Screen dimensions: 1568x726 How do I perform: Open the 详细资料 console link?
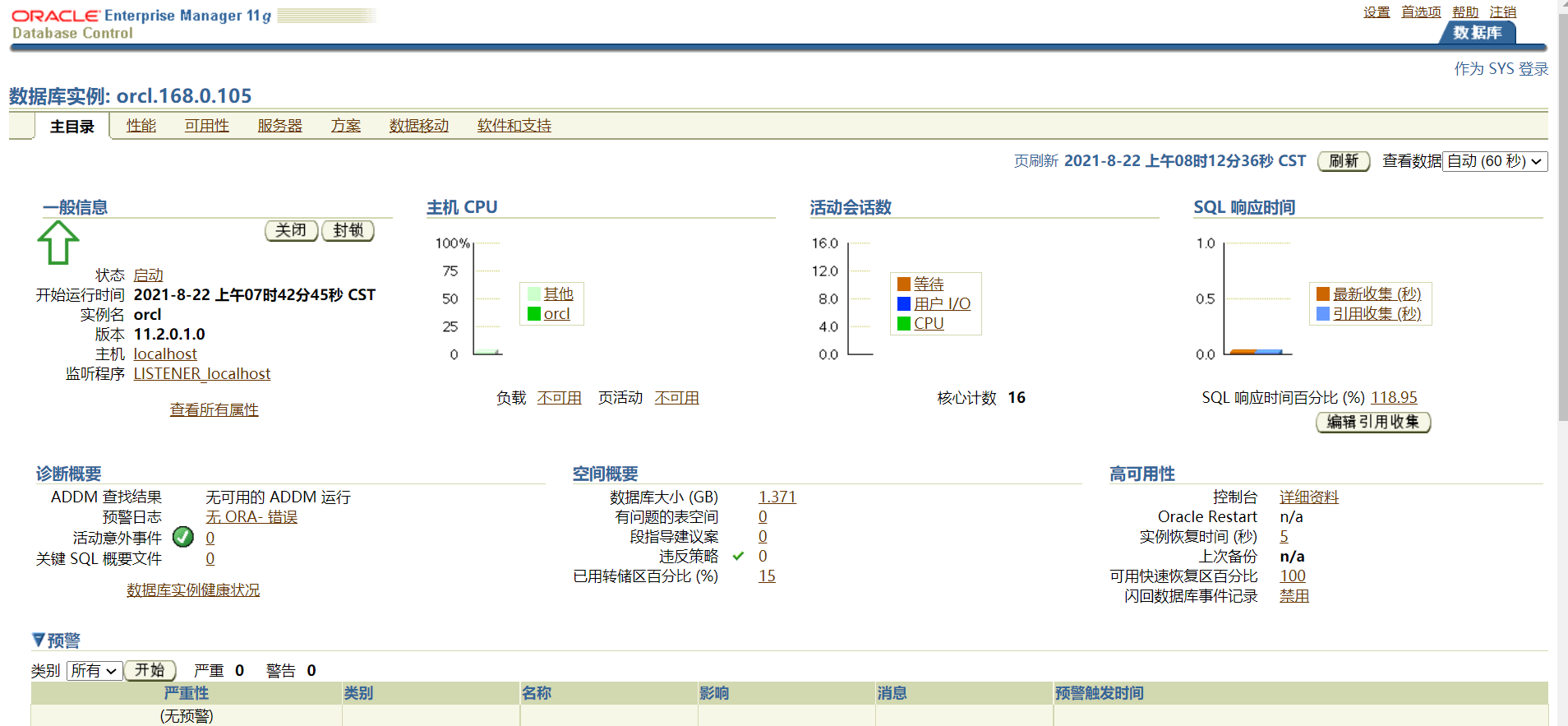click(x=1309, y=497)
